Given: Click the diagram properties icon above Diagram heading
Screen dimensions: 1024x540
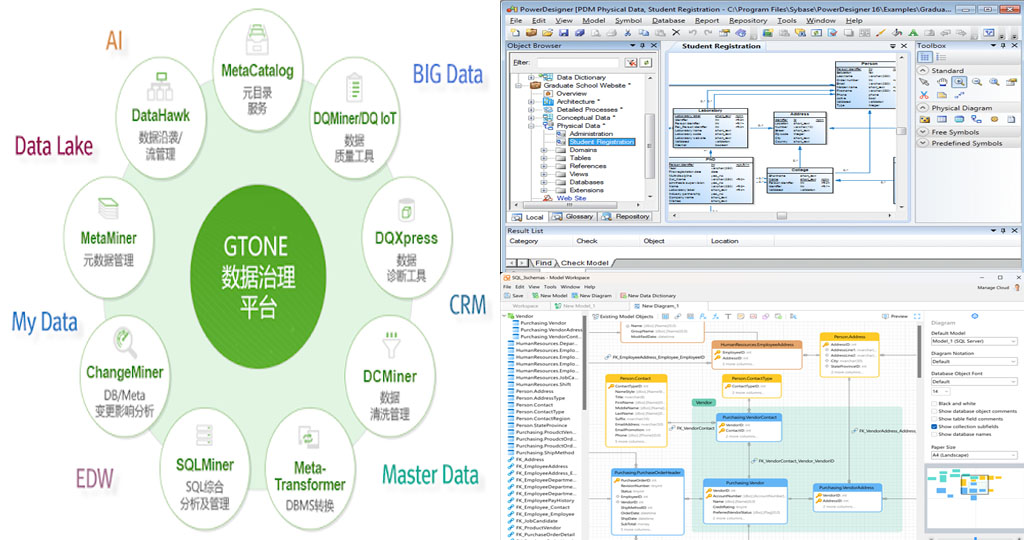Looking at the screenshot, I should click(x=975, y=316).
